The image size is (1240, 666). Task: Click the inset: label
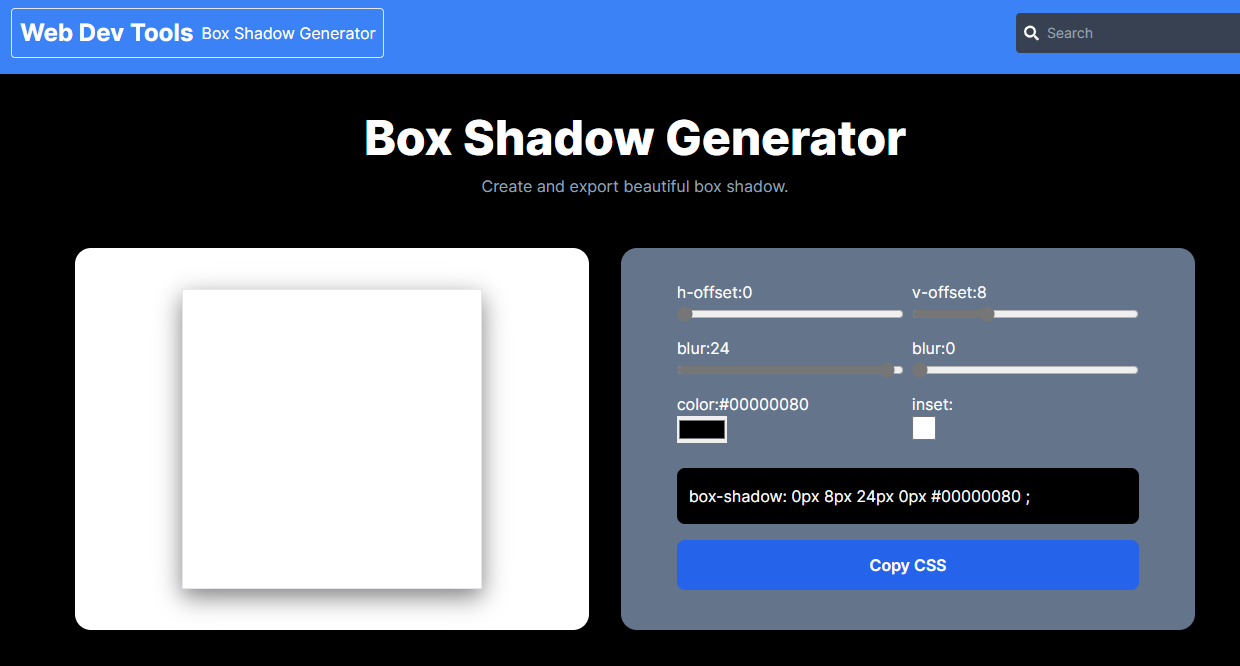point(932,405)
